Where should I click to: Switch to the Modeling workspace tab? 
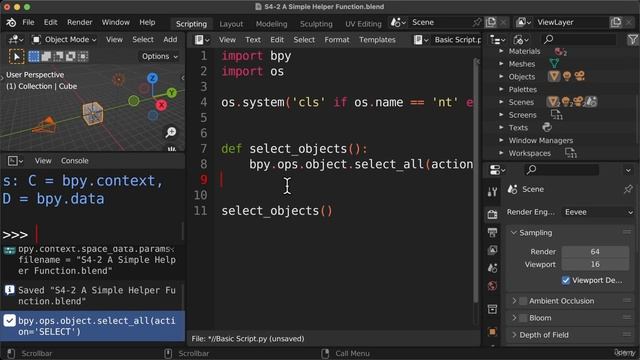click(x=271, y=24)
